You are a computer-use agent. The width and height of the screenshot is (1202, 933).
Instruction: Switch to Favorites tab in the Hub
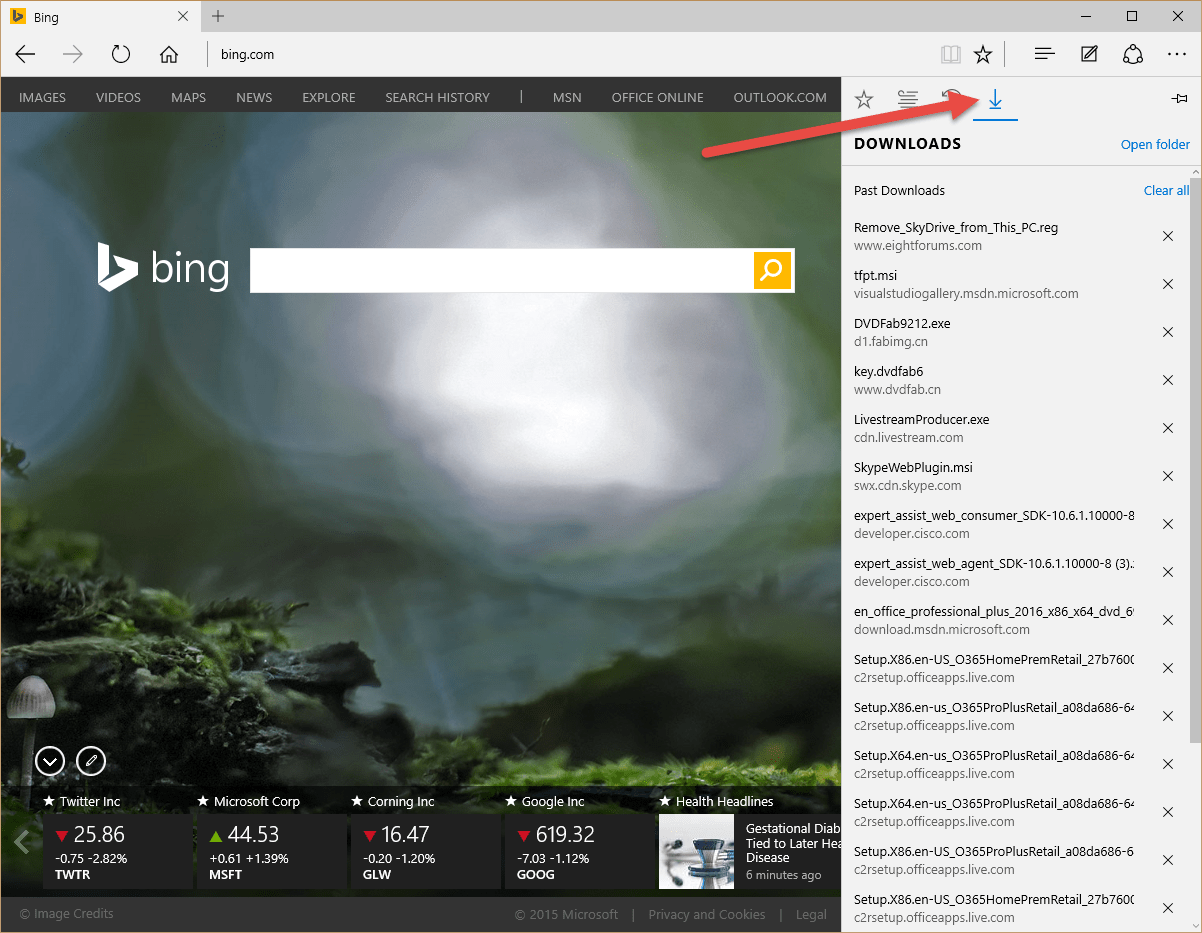[864, 99]
